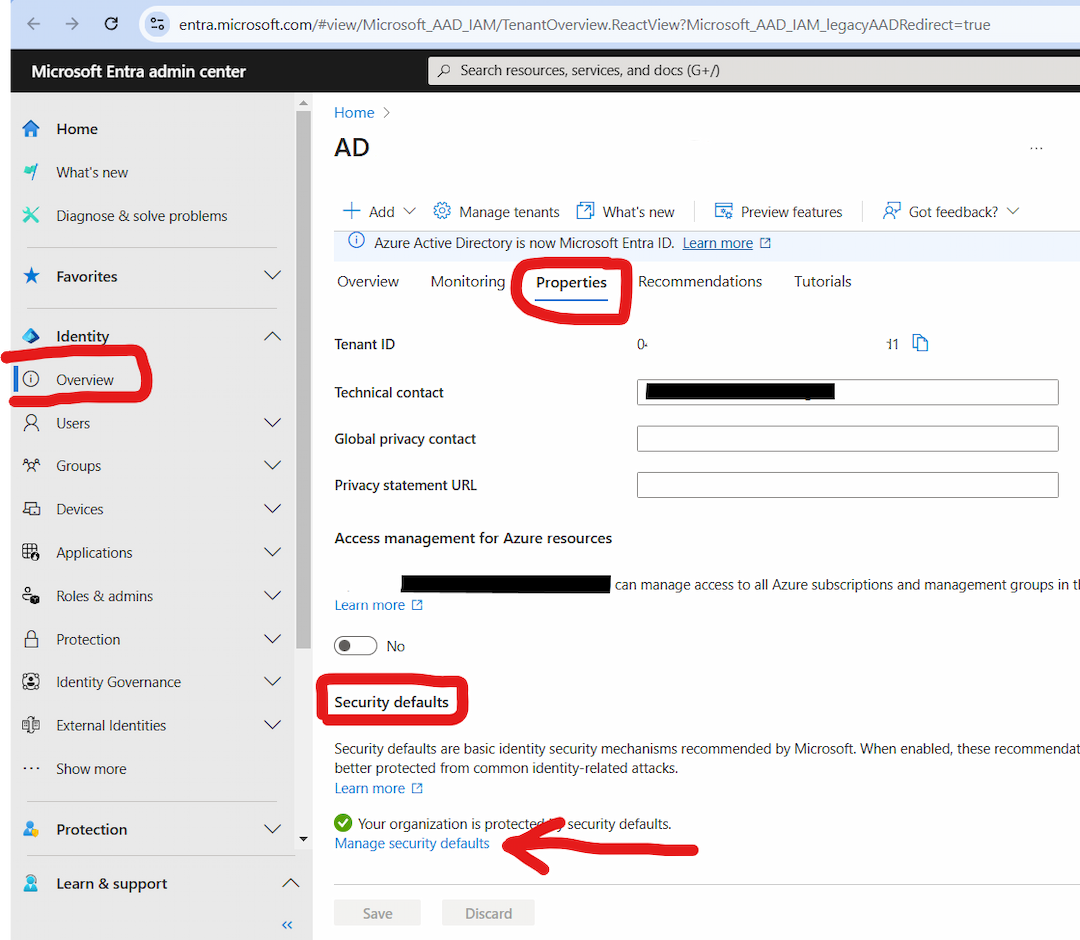Switch to the Monitoring tab
The image size is (1080, 940).
tap(468, 282)
